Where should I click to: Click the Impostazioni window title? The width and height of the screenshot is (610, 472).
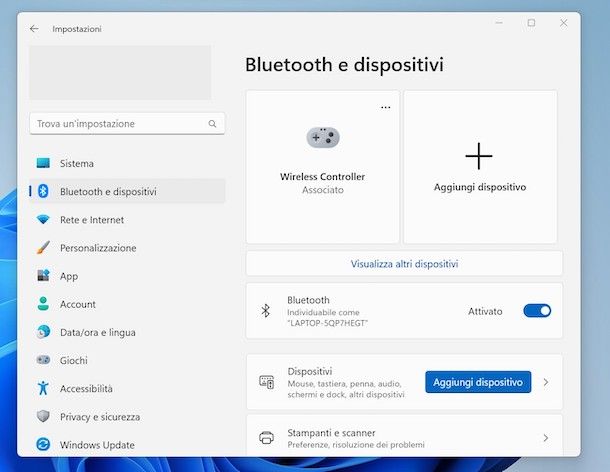[77, 29]
